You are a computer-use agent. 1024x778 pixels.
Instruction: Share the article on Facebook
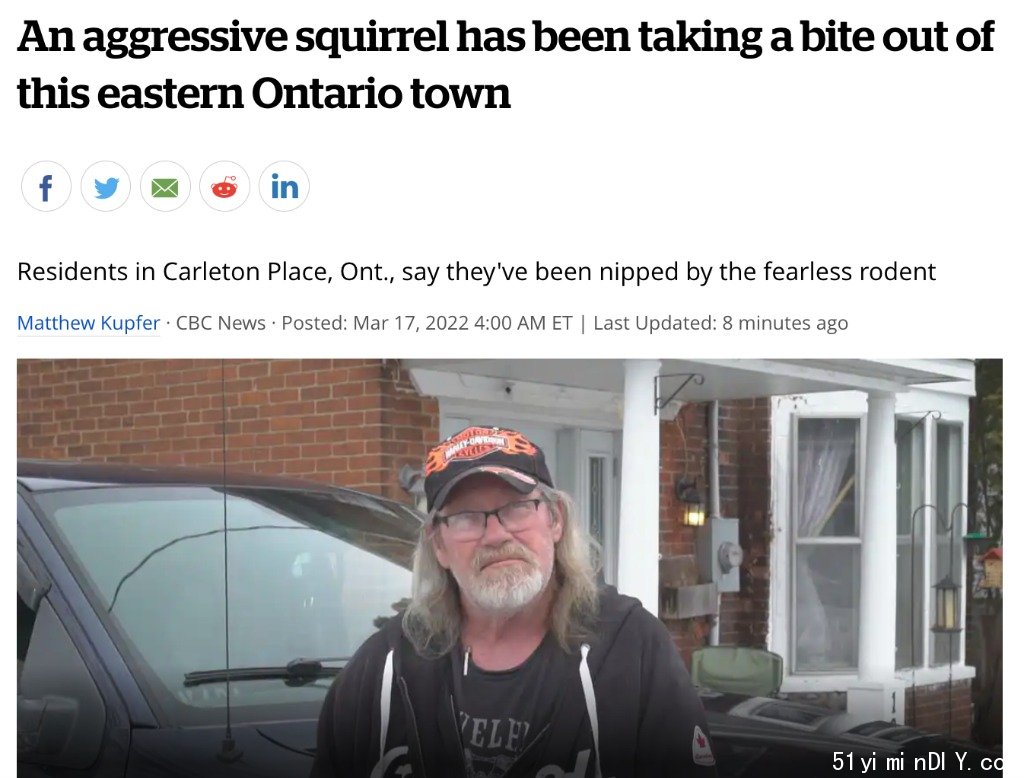(x=46, y=187)
